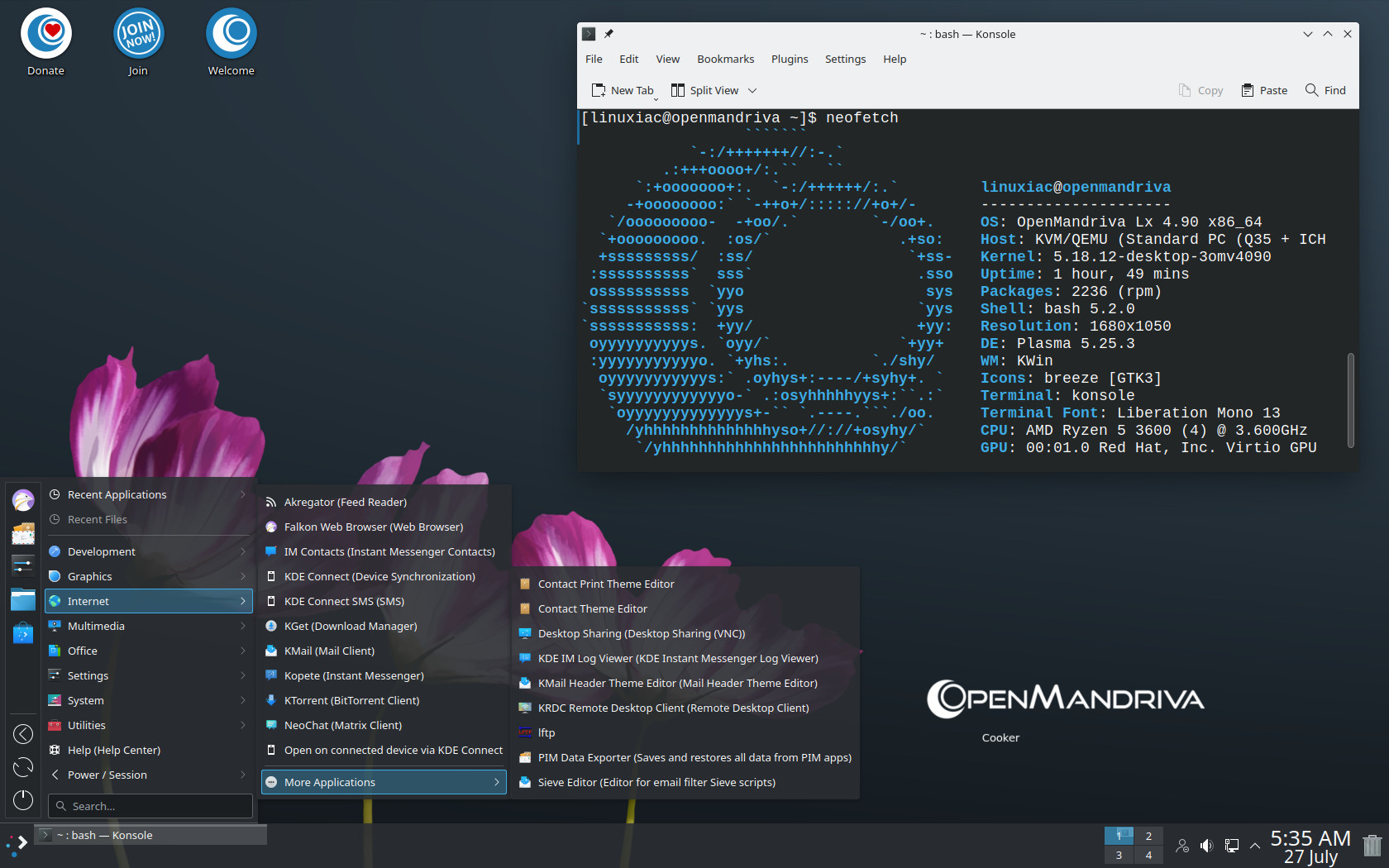Screen dimensions: 1389x868
Task: Open Contact Theme Editor
Action: click(685, 608)
